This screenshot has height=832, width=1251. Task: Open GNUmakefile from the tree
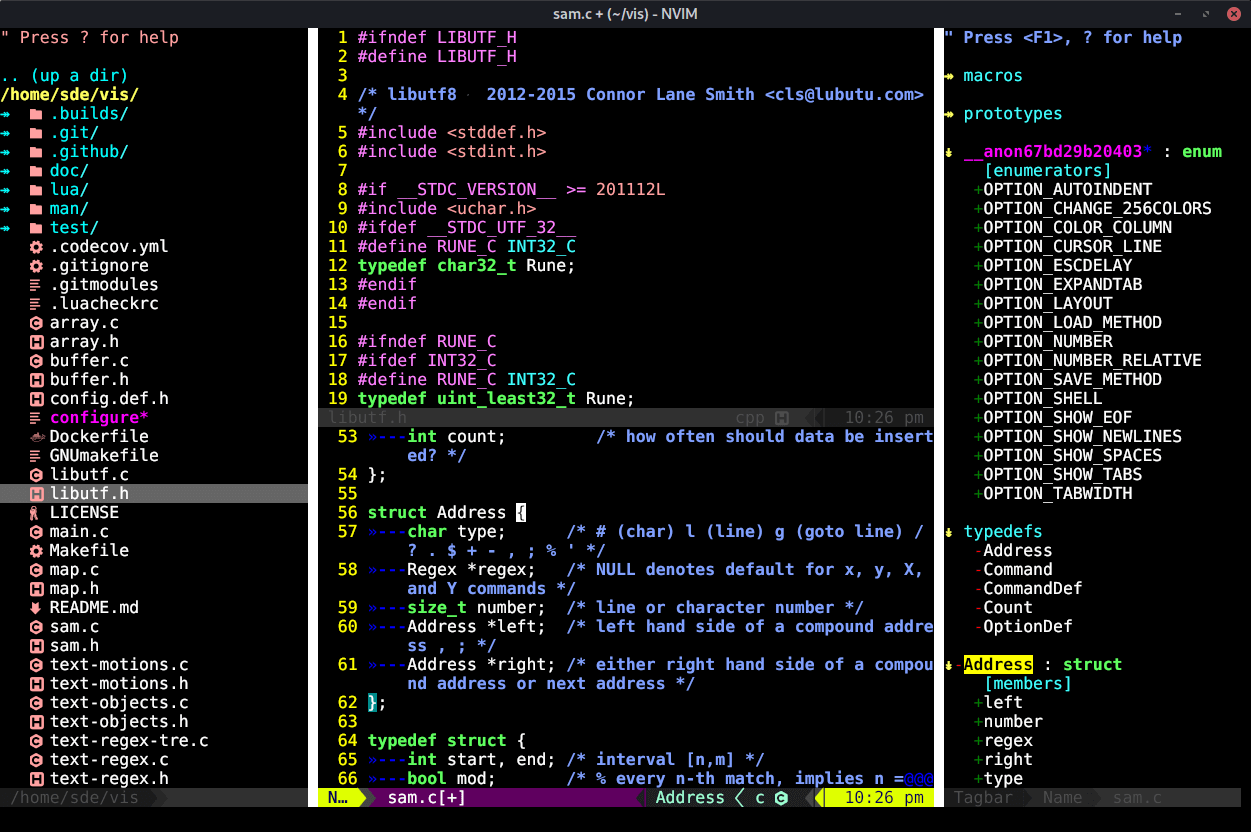(x=104, y=456)
